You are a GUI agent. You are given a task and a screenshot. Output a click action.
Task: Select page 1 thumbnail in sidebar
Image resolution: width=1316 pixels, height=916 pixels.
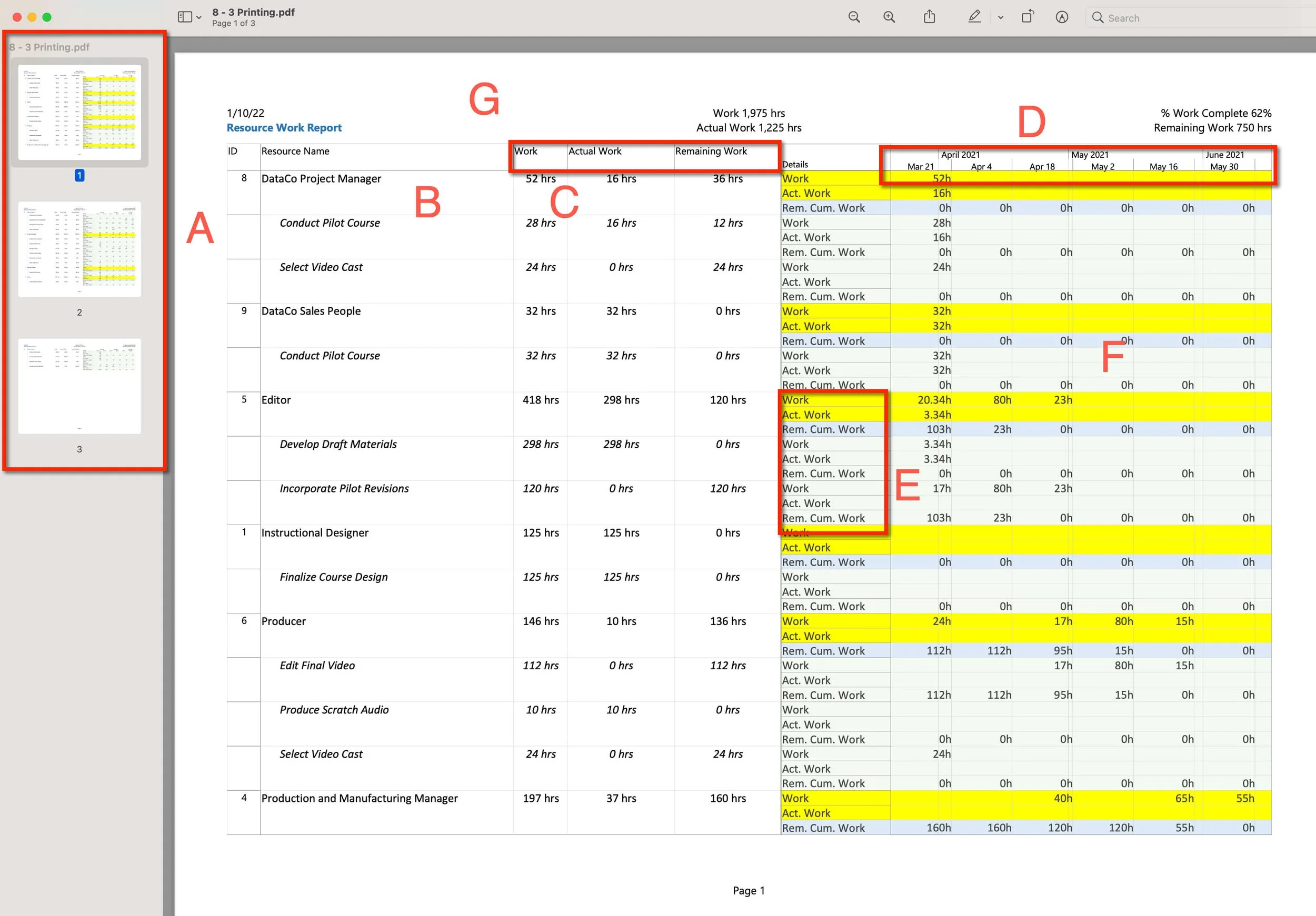pos(79,112)
